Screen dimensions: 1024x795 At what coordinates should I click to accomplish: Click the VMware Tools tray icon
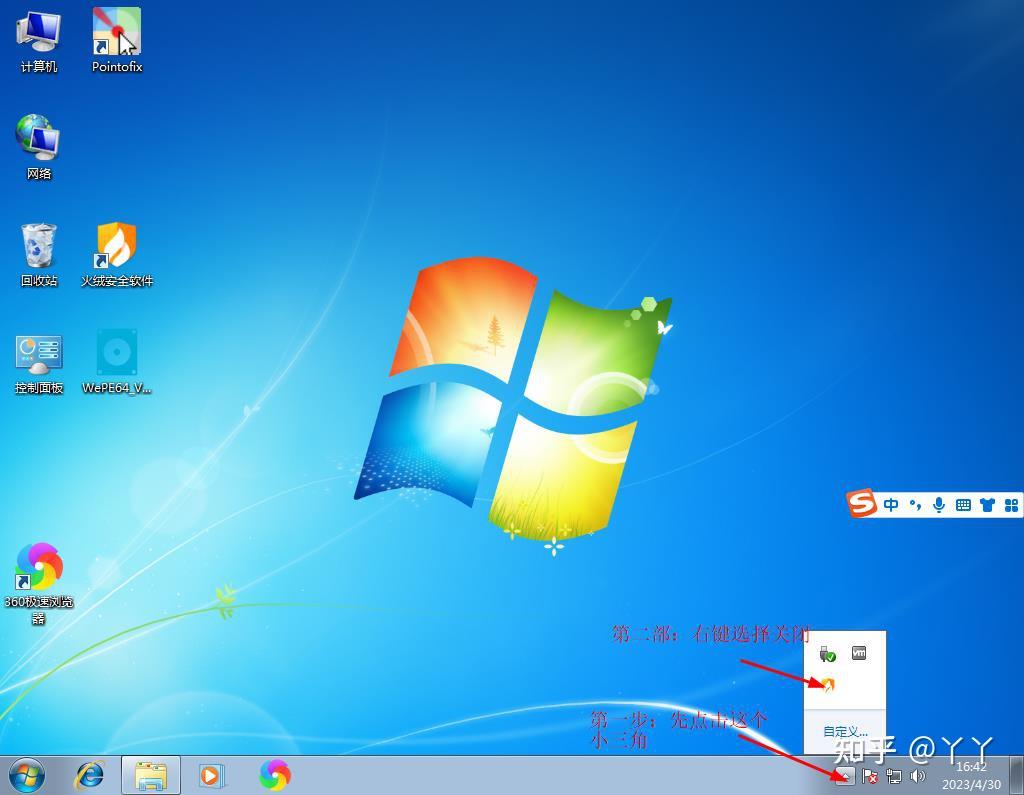click(859, 653)
